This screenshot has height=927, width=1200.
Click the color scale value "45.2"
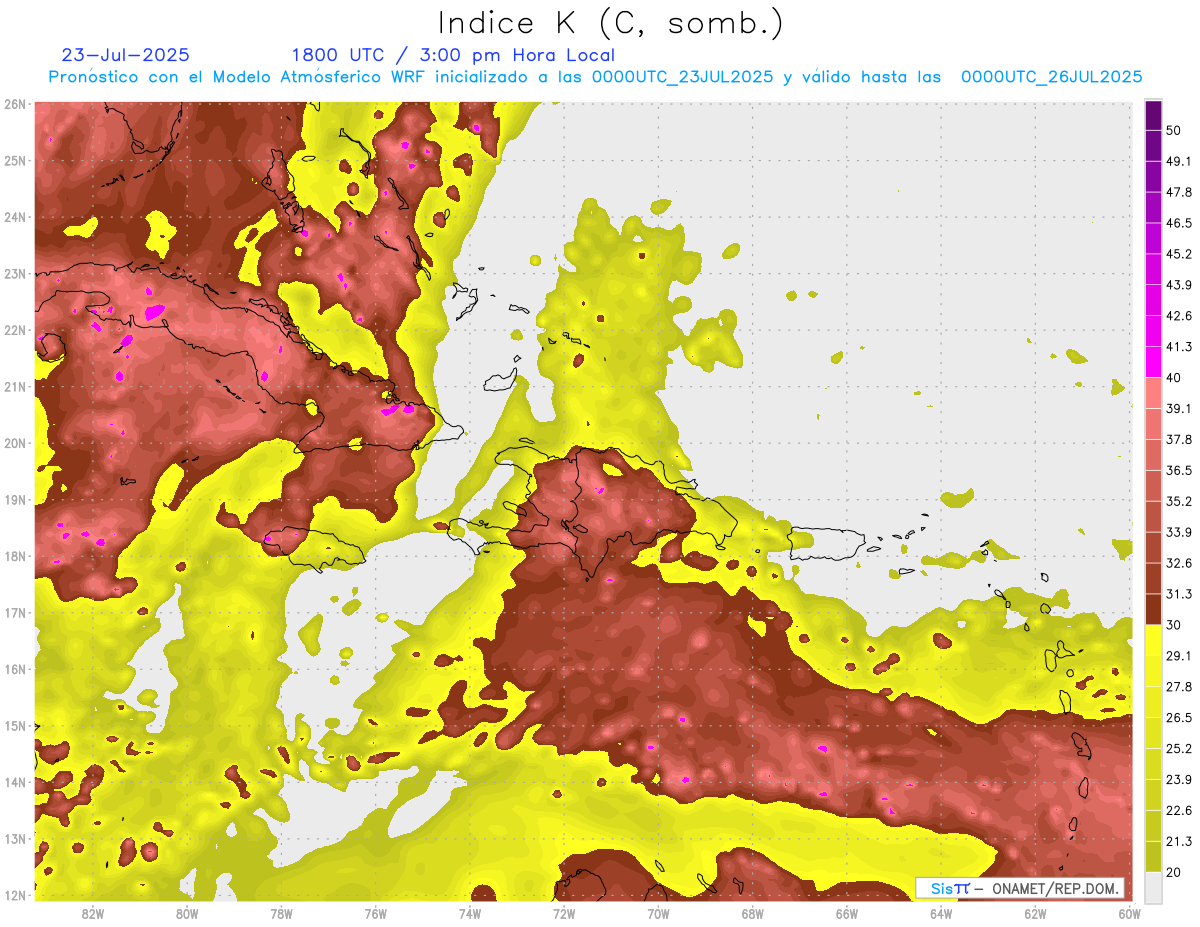pyautogui.click(x=1179, y=253)
